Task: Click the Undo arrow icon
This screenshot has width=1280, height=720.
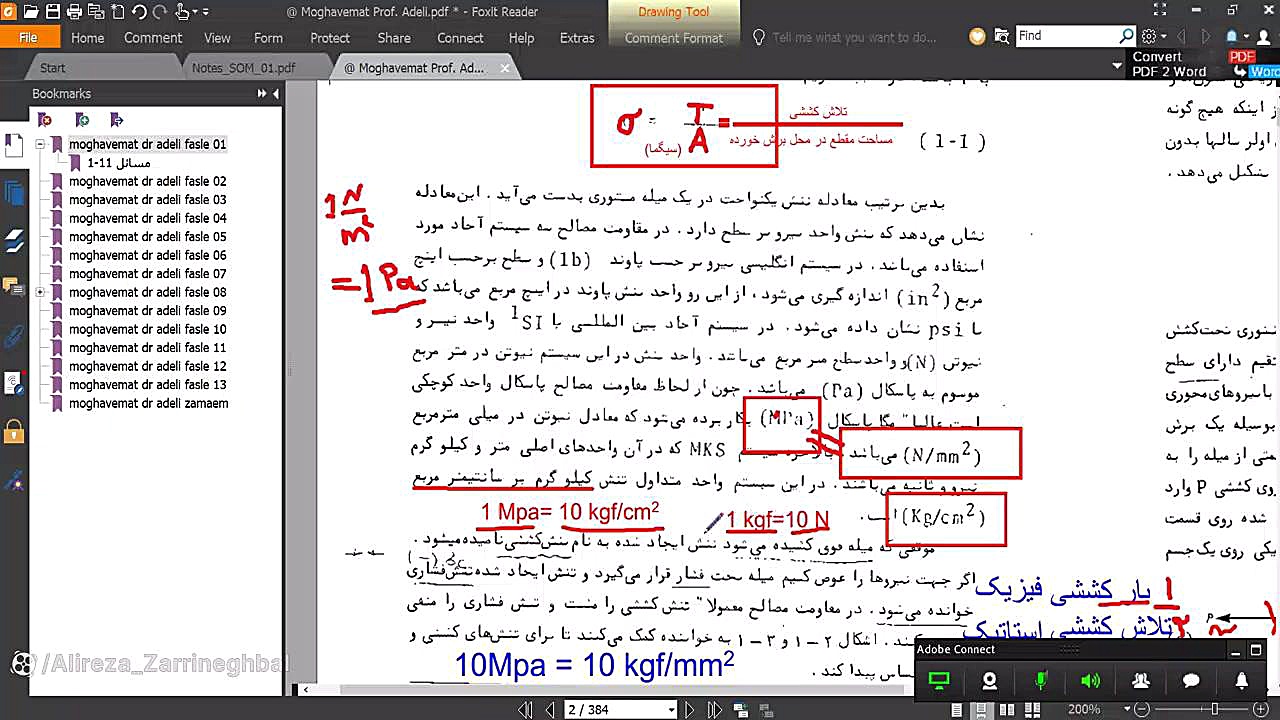Action: tap(139, 12)
